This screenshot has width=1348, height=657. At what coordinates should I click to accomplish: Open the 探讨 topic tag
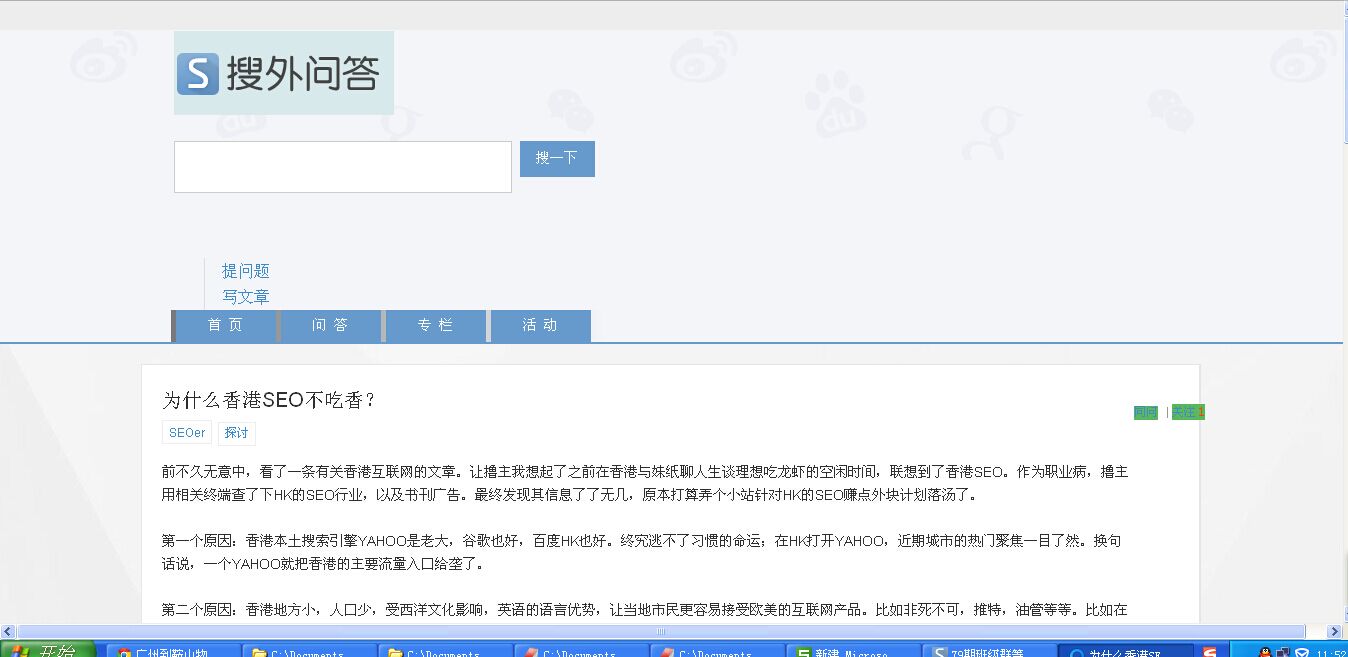coord(236,433)
